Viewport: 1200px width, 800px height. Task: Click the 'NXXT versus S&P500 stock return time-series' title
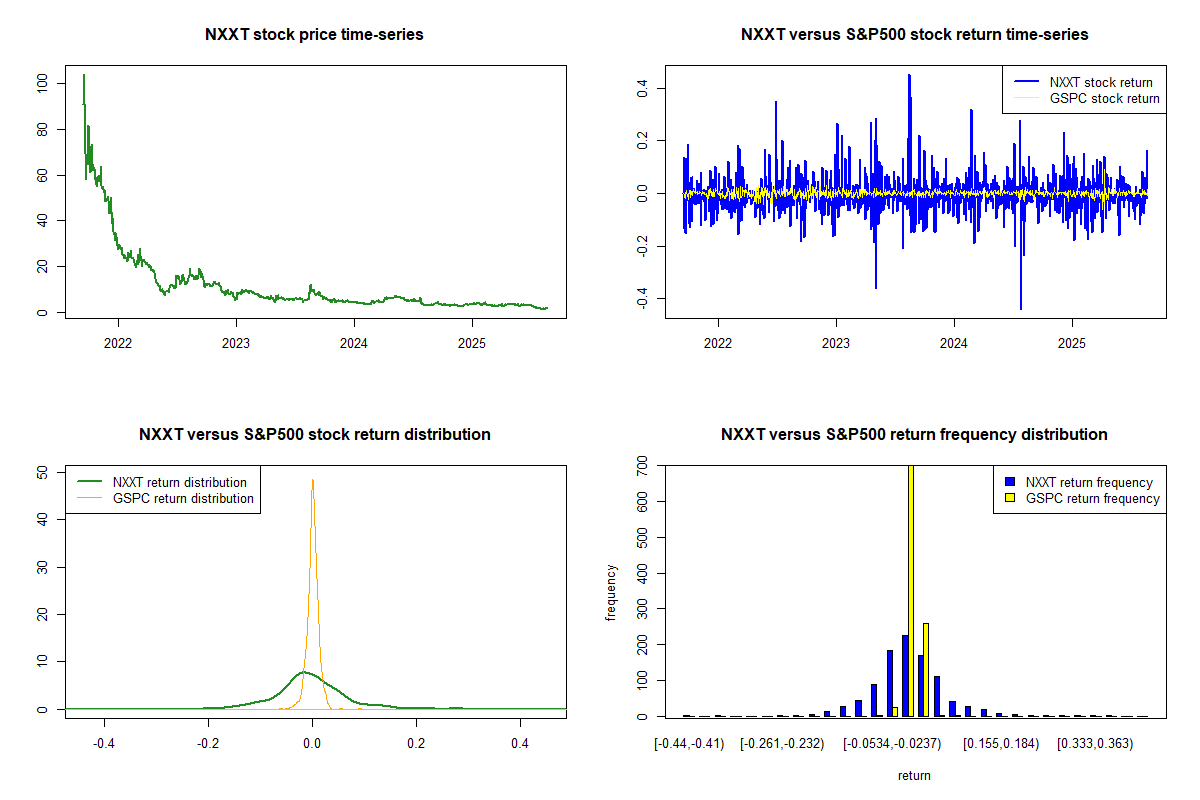(914, 35)
